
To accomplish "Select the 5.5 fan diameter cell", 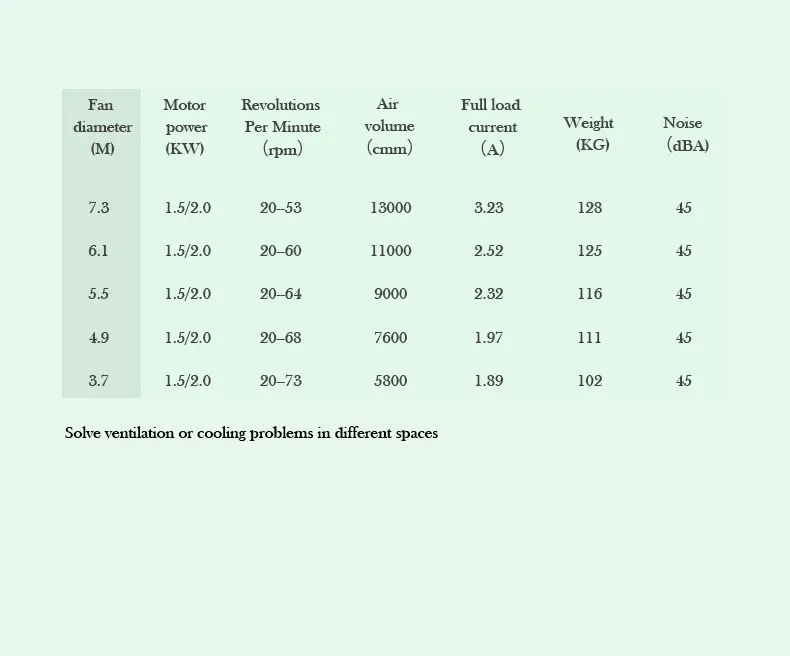I will point(99,294).
